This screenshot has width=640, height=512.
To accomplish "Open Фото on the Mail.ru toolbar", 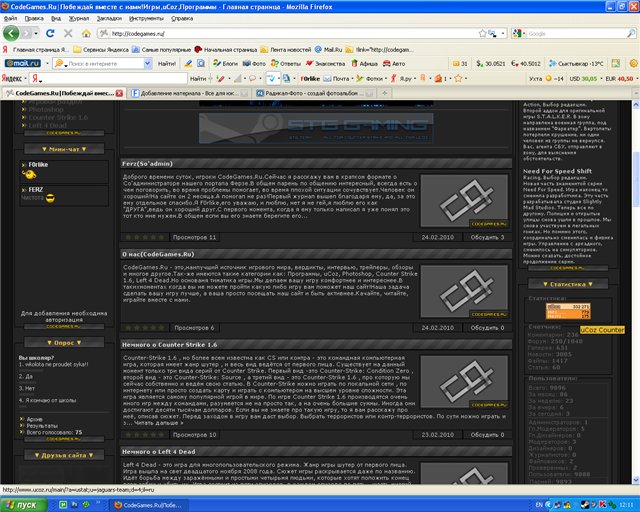I will (254, 64).
